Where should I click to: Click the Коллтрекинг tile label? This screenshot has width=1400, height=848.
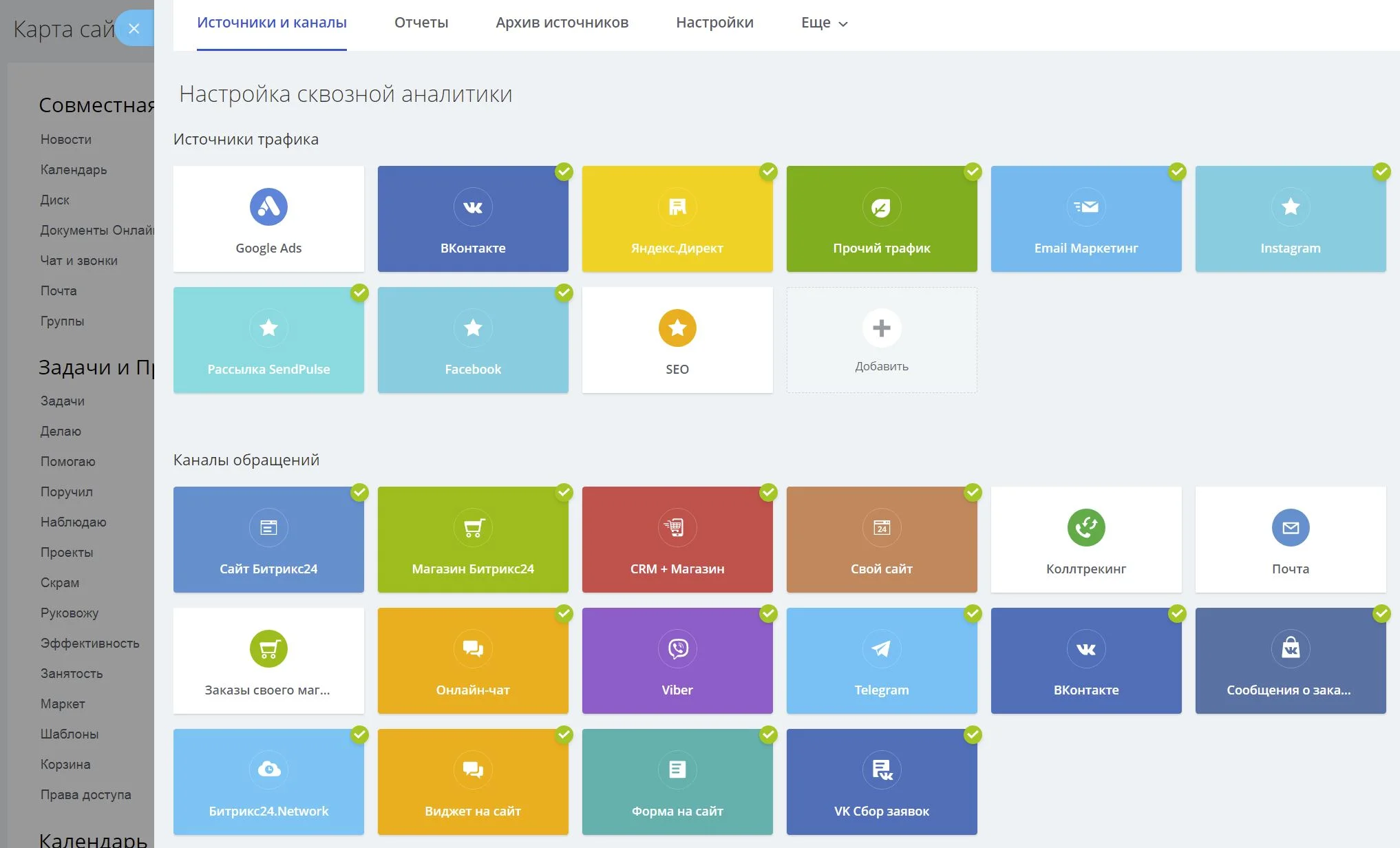pos(1086,569)
